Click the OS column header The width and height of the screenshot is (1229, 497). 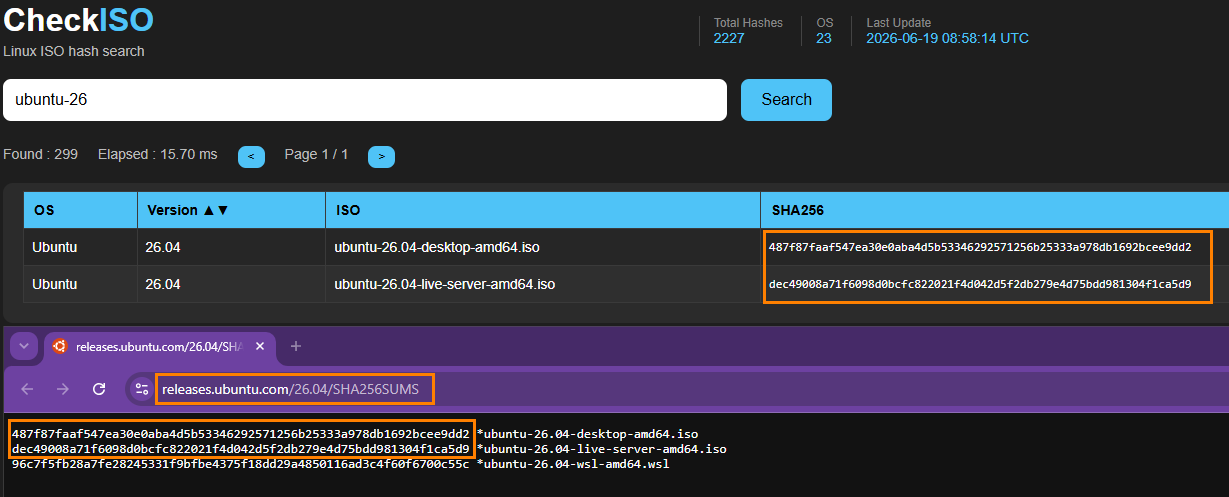(81, 211)
